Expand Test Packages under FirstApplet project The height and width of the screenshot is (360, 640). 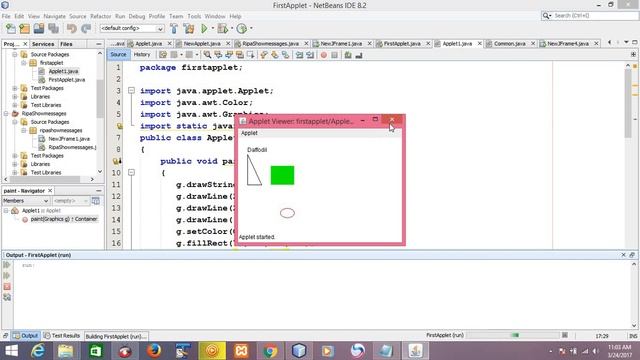[15, 88]
